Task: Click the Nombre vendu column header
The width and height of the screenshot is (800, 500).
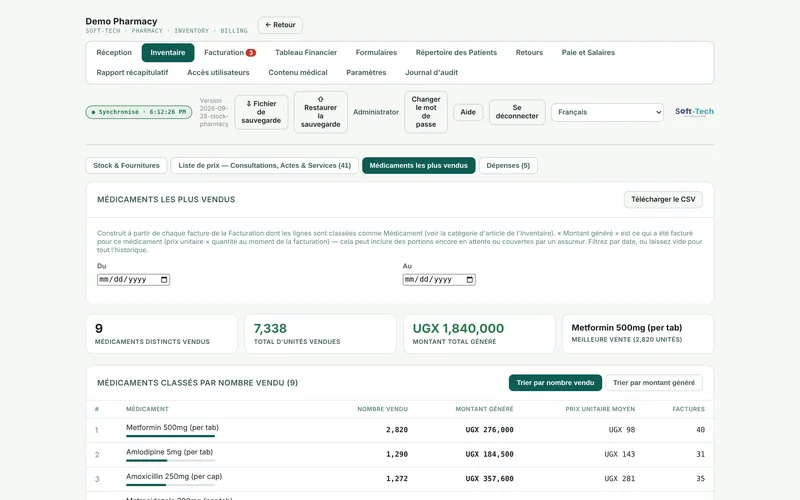Action: click(382, 409)
